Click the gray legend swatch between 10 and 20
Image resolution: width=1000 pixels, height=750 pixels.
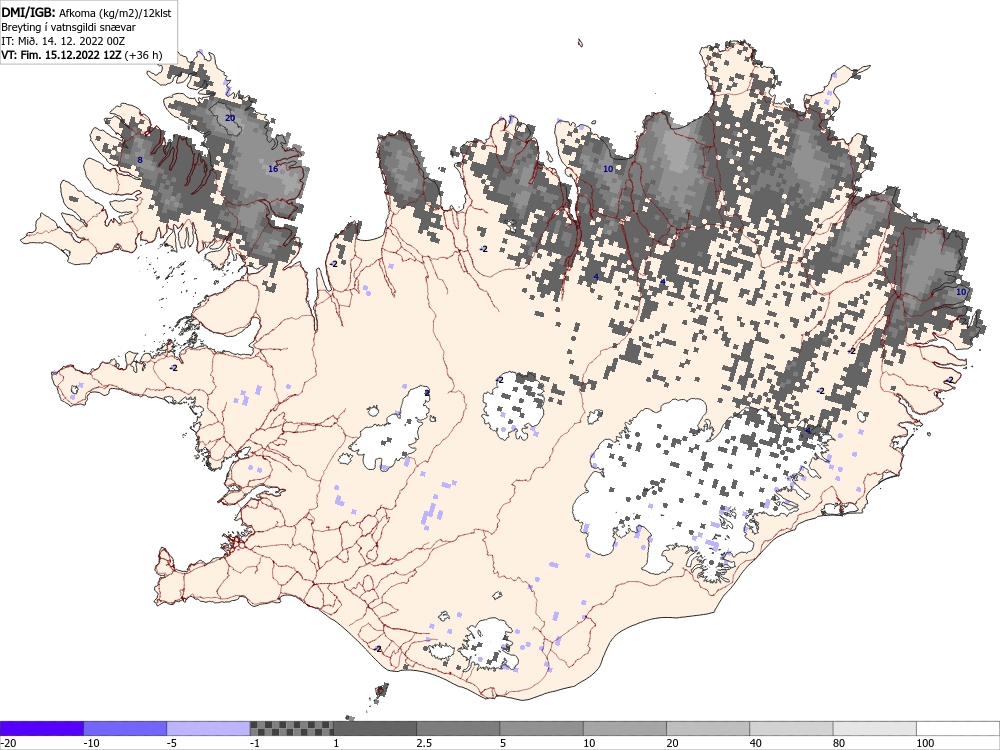[x=625, y=728]
